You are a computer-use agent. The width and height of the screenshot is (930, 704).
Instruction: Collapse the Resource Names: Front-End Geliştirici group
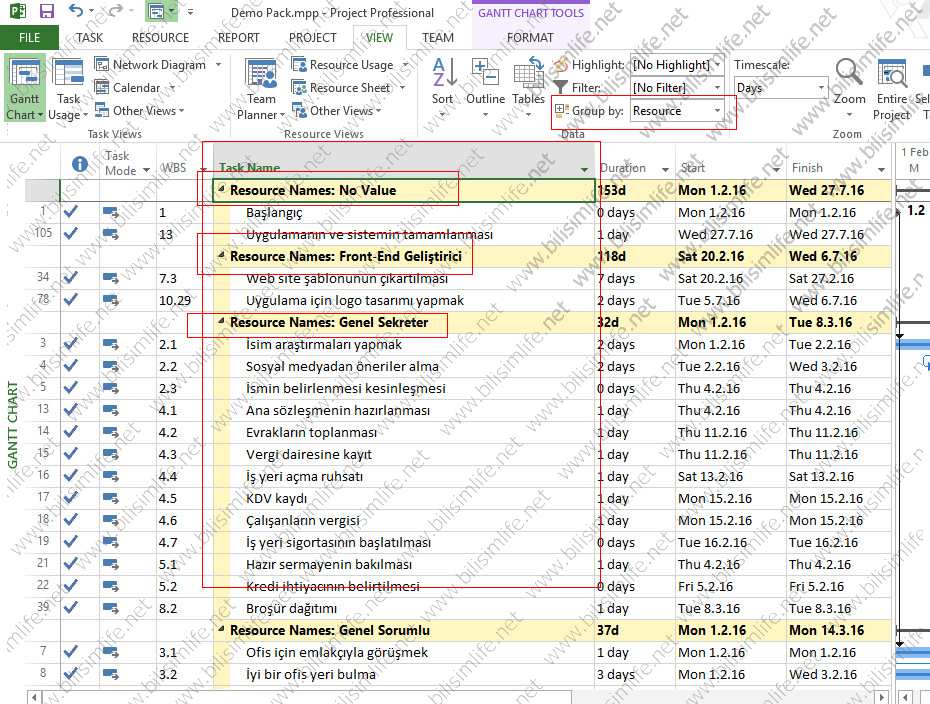[x=221, y=256]
